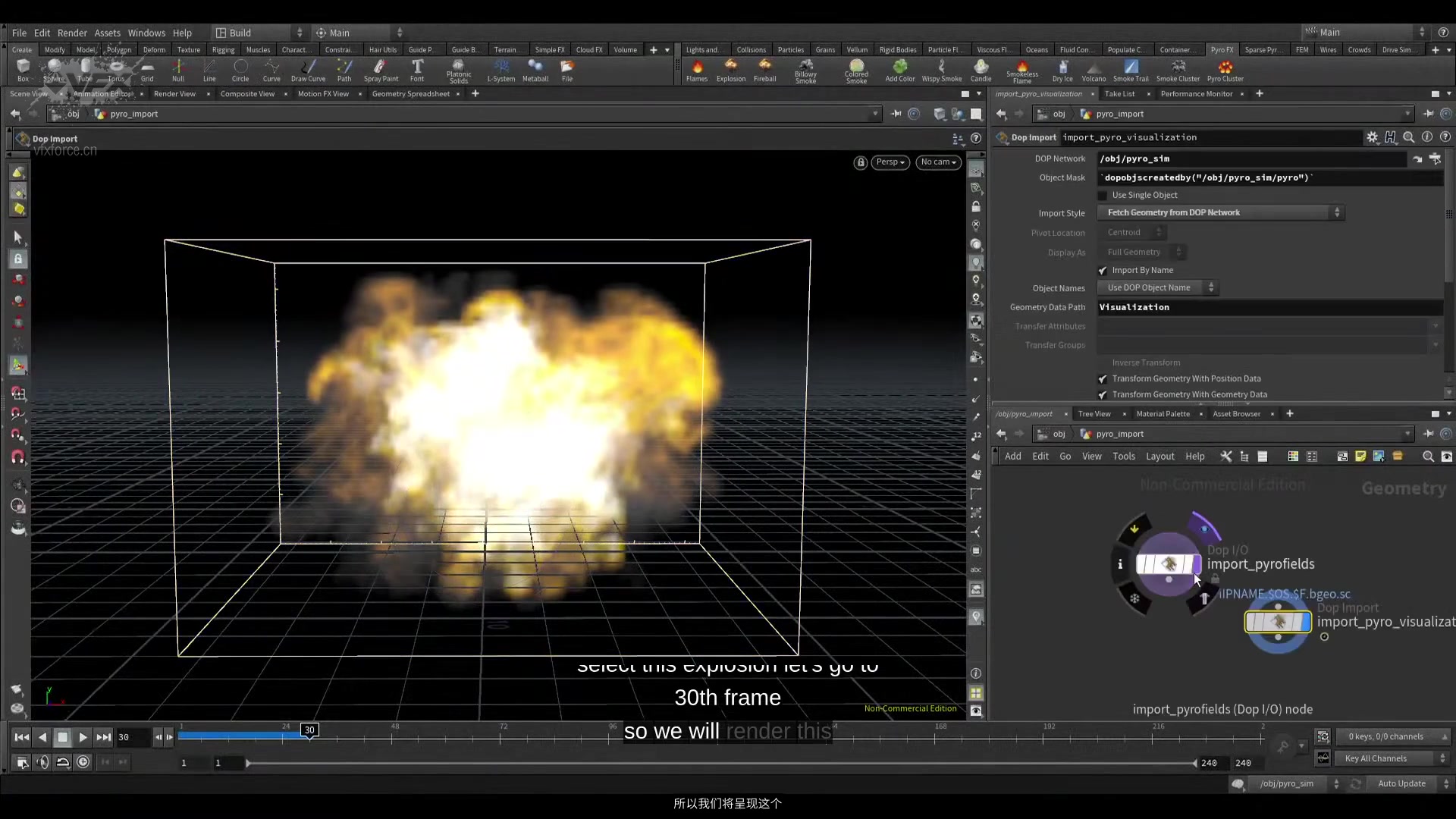Open the Persp view dropdown
This screenshot has height=819, width=1456.
pyautogui.click(x=890, y=162)
